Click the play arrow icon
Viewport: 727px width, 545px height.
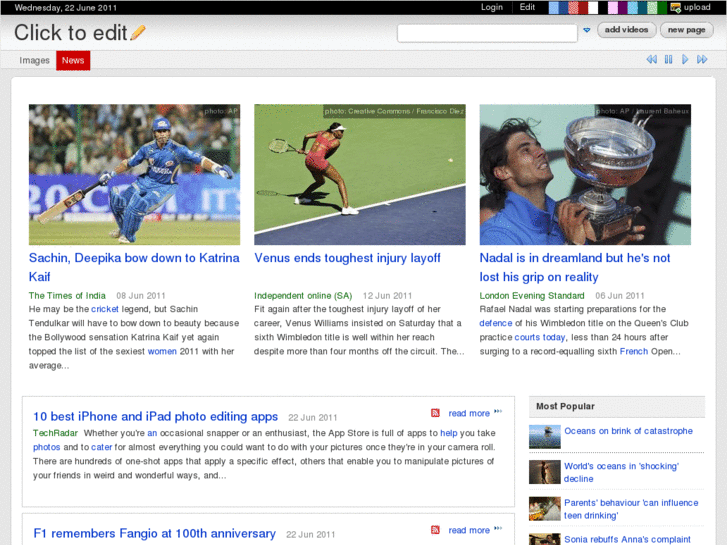click(x=685, y=59)
